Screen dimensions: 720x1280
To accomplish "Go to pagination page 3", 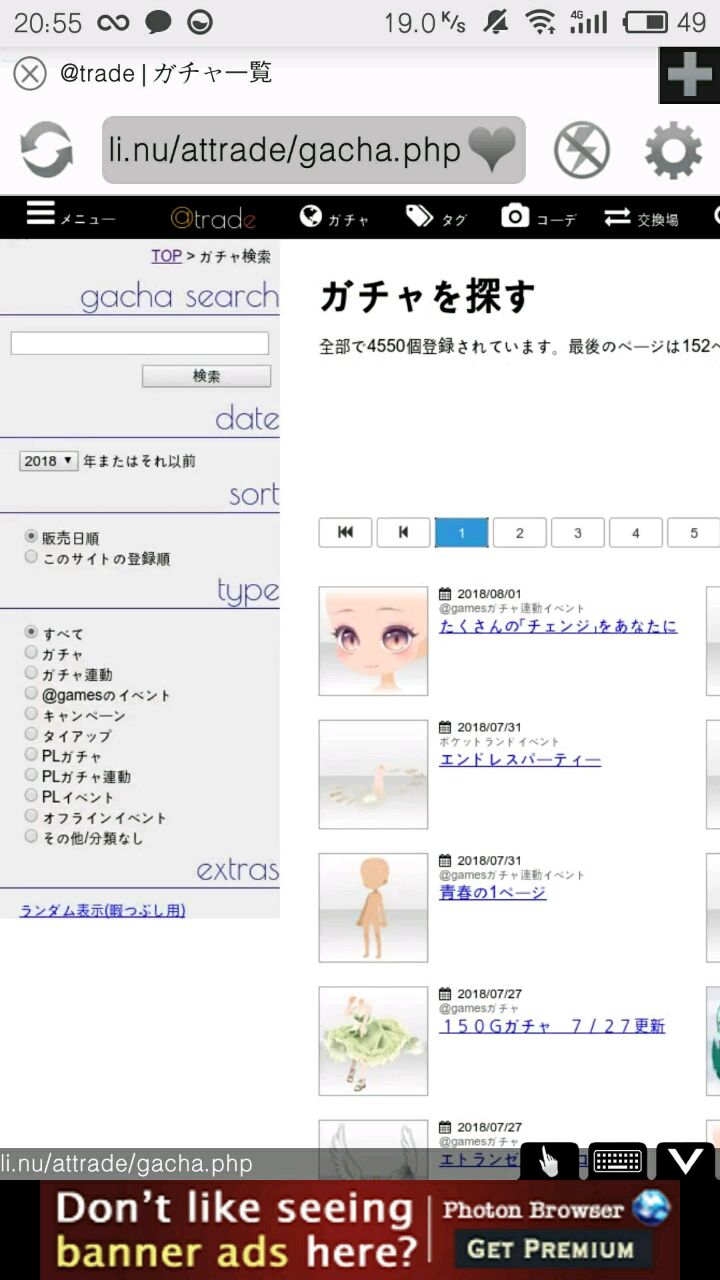I will [577, 533].
